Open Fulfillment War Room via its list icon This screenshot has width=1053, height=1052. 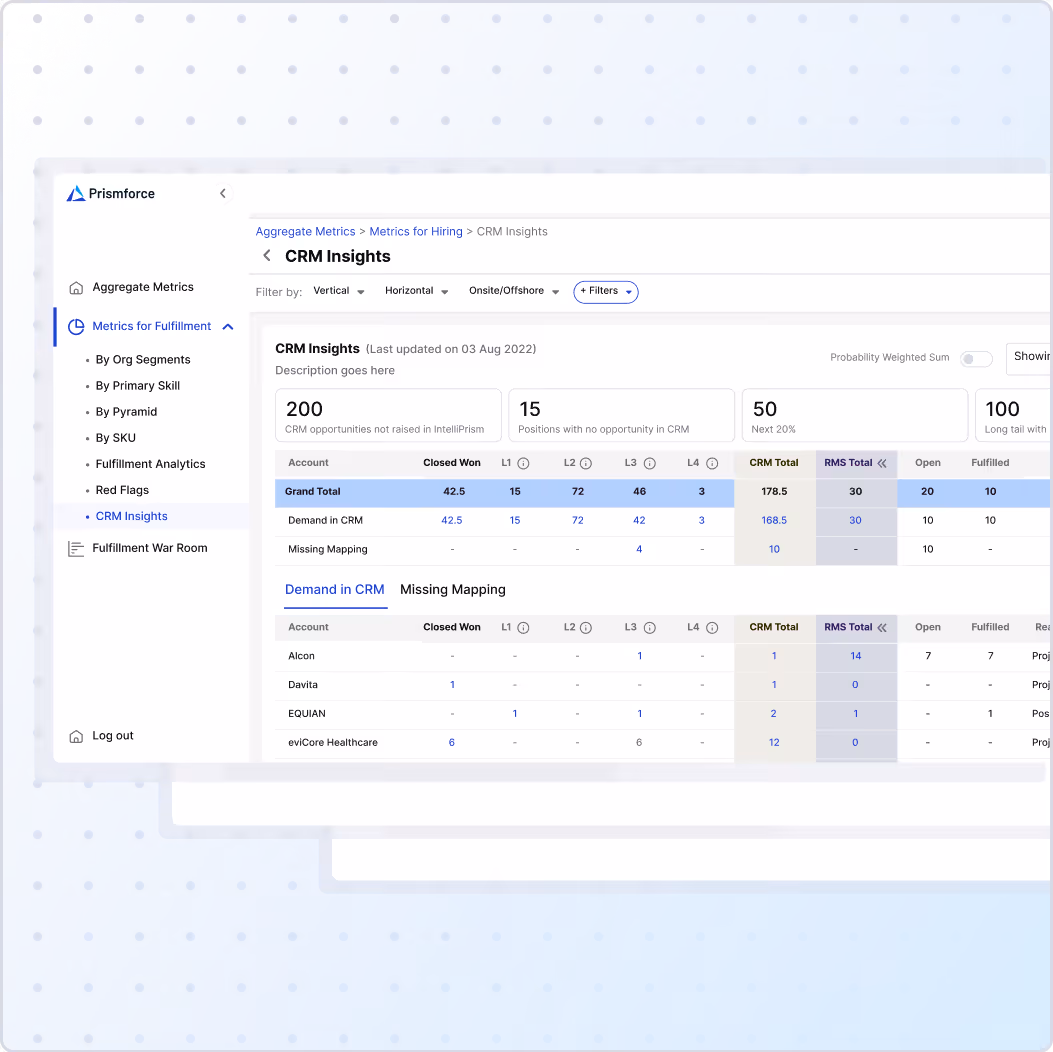click(76, 547)
